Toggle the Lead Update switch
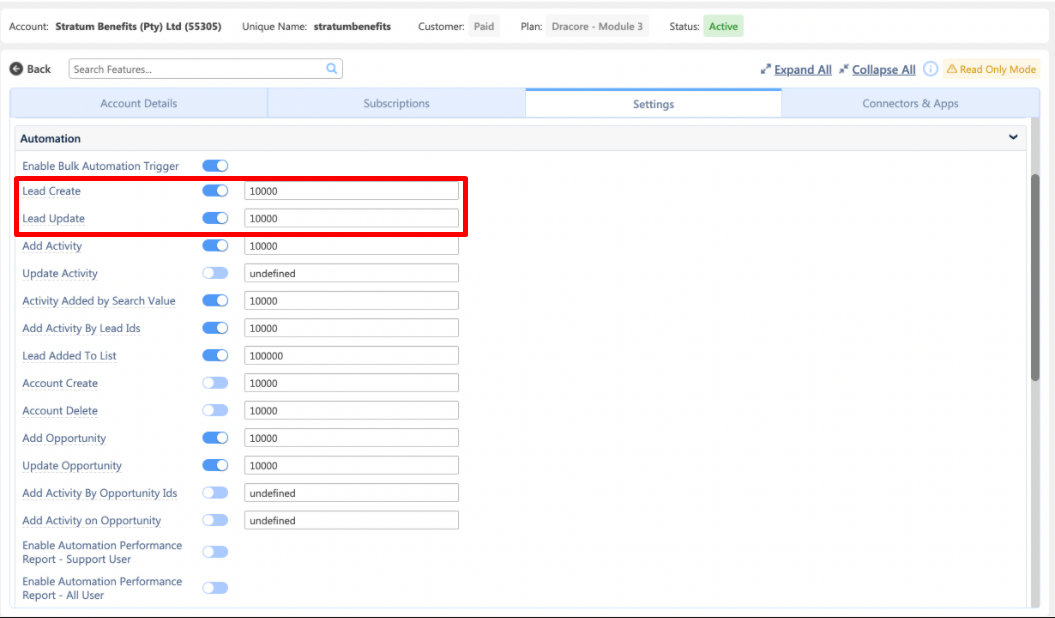 pos(215,218)
